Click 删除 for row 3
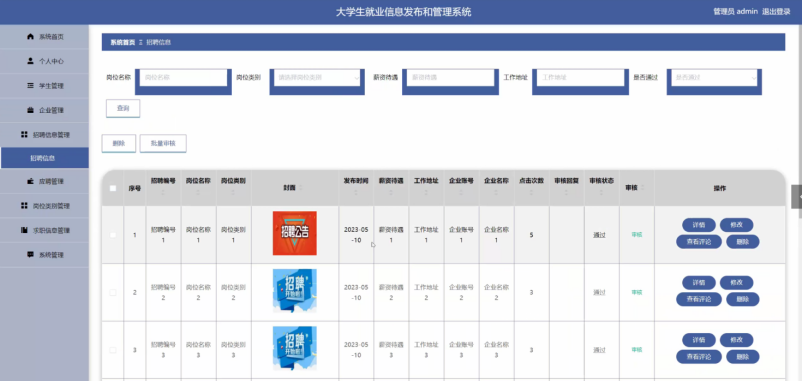The height and width of the screenshot is (381, 802). click(x=743, y=357)
